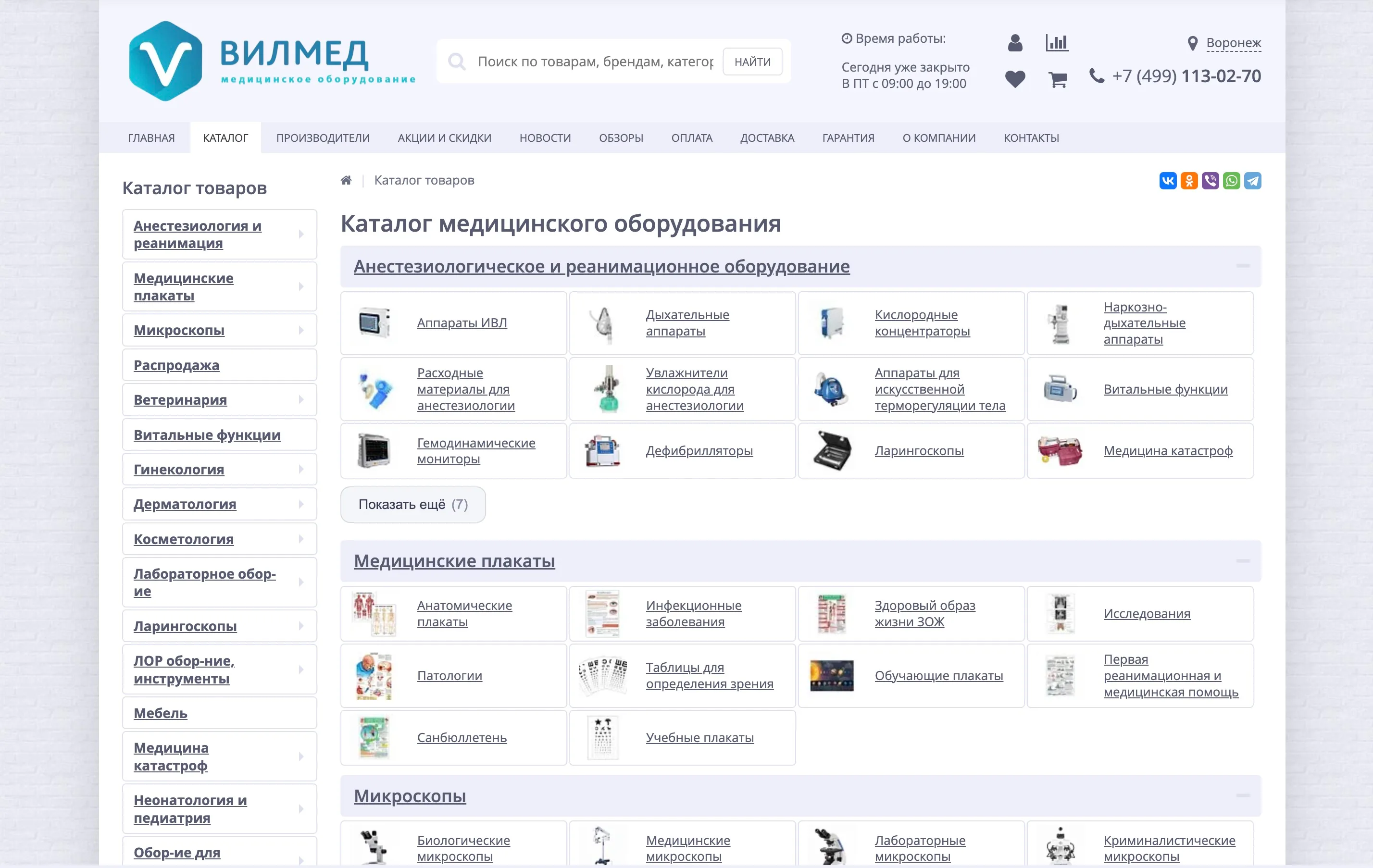Share via Viber icon

click(x=1210, y=181)
